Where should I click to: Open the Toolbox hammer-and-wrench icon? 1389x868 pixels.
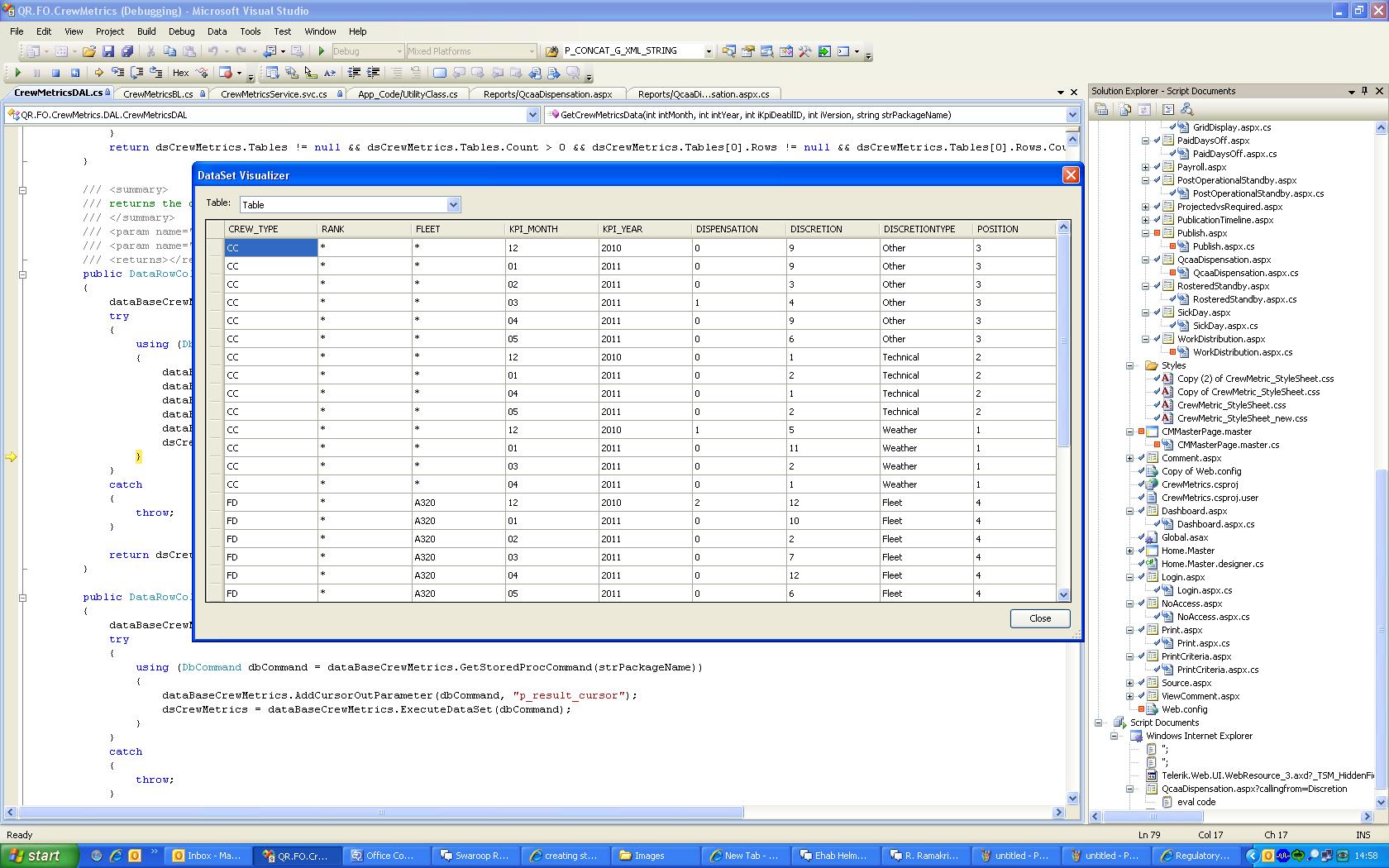pos(804,51)
